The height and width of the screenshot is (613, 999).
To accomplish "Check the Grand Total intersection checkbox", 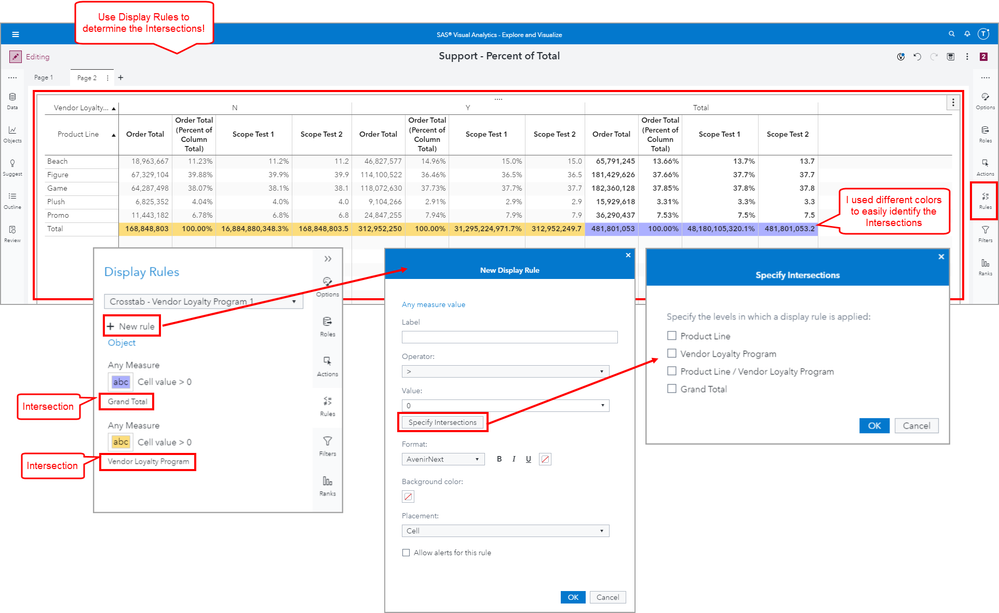I will 672,388.
